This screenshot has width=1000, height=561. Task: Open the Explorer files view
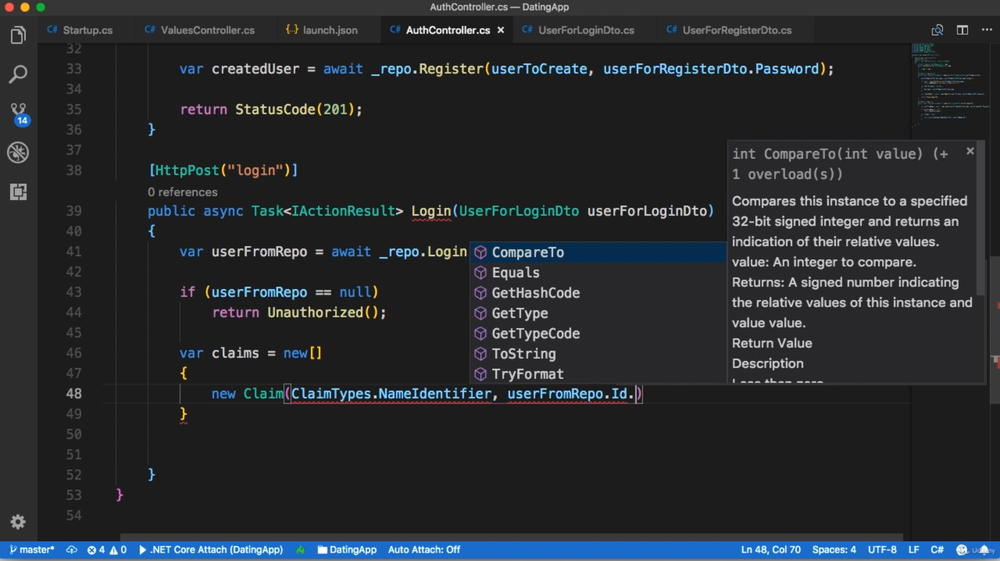[x=18, y=35]
